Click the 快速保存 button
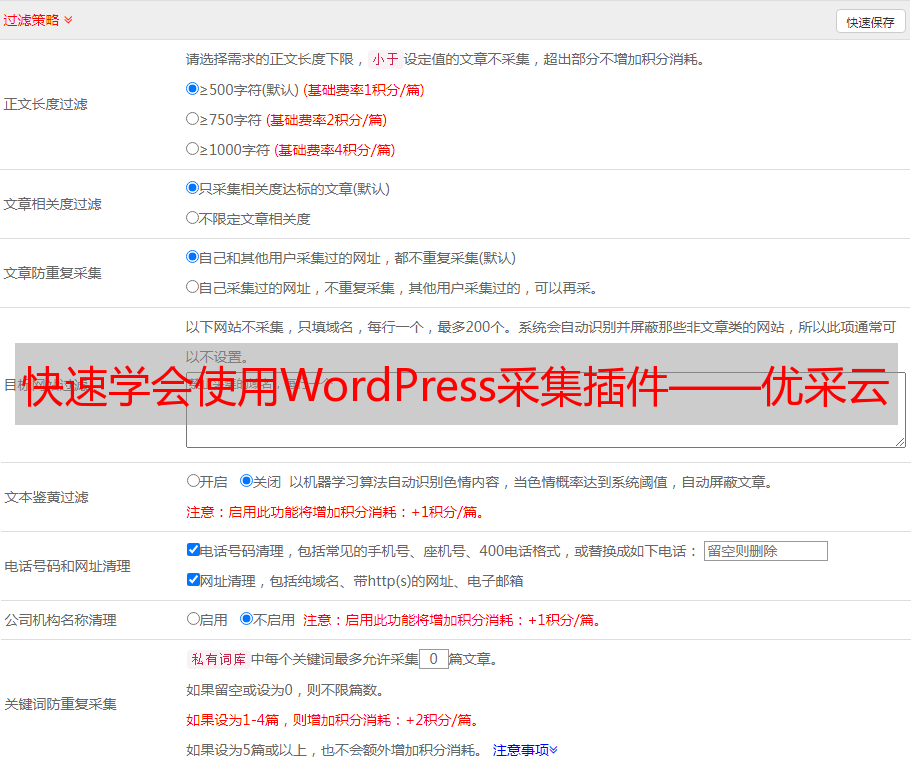 pos(870,22)
